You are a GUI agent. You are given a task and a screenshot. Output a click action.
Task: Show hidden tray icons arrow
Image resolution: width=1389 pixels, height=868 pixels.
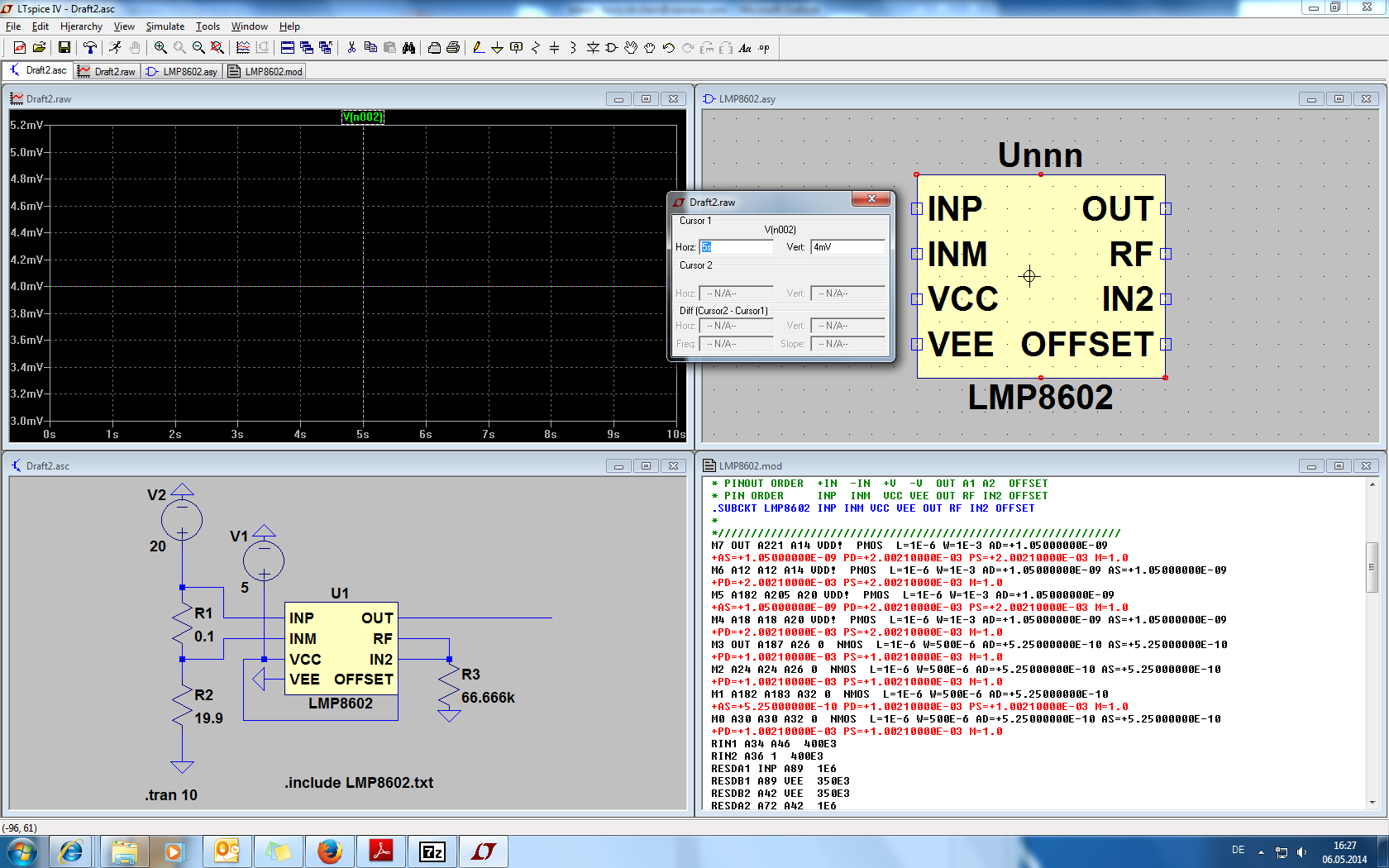click(x=1261, y=851)
